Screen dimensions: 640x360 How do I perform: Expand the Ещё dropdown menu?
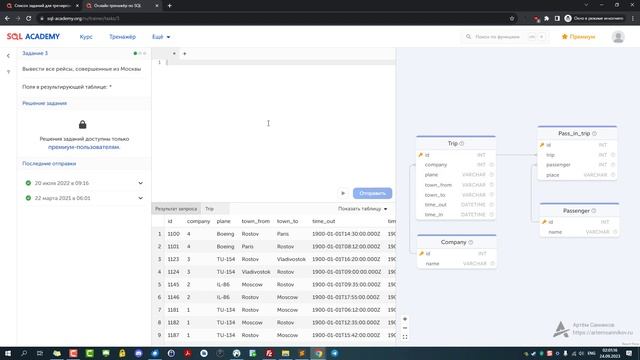[x=161, y=37]
